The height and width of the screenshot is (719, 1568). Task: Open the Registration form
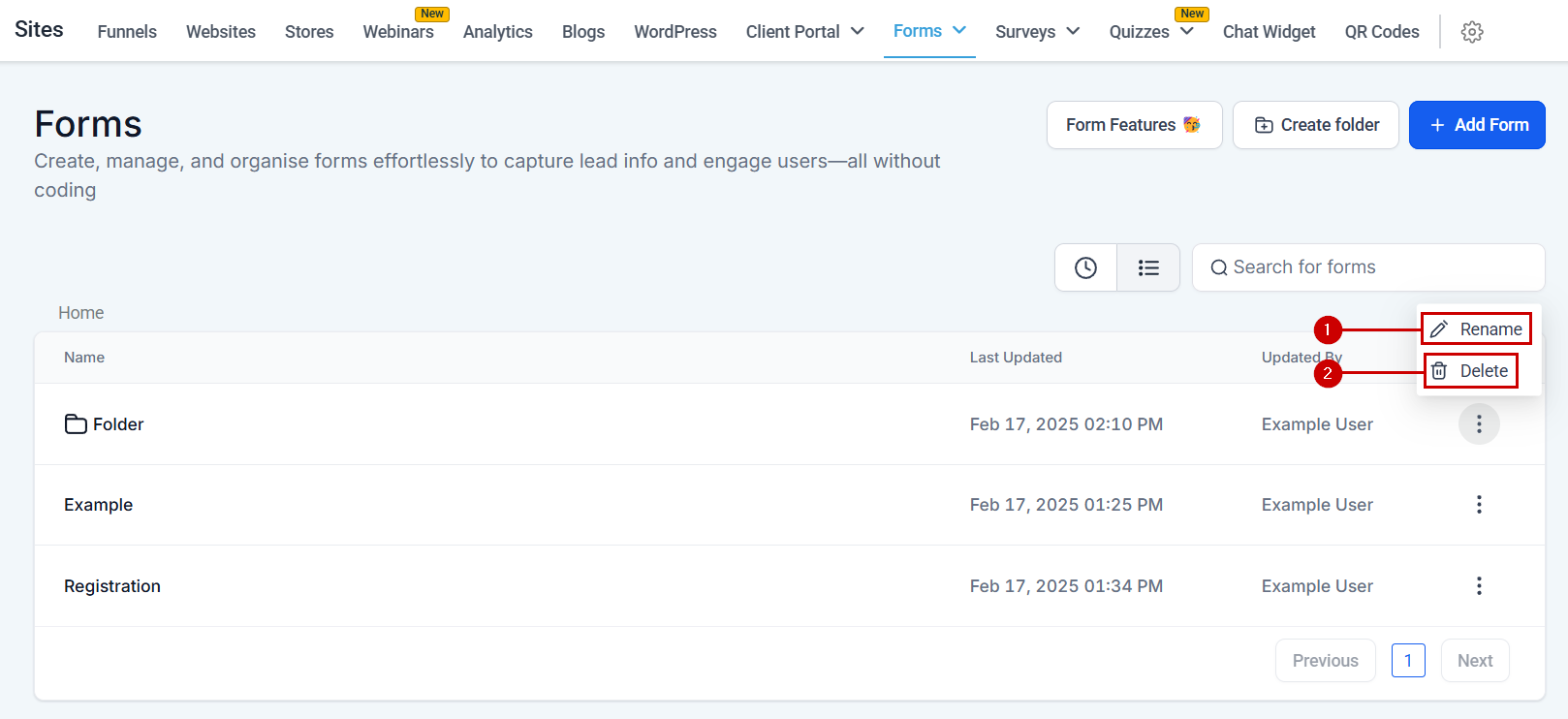(112, 586)
